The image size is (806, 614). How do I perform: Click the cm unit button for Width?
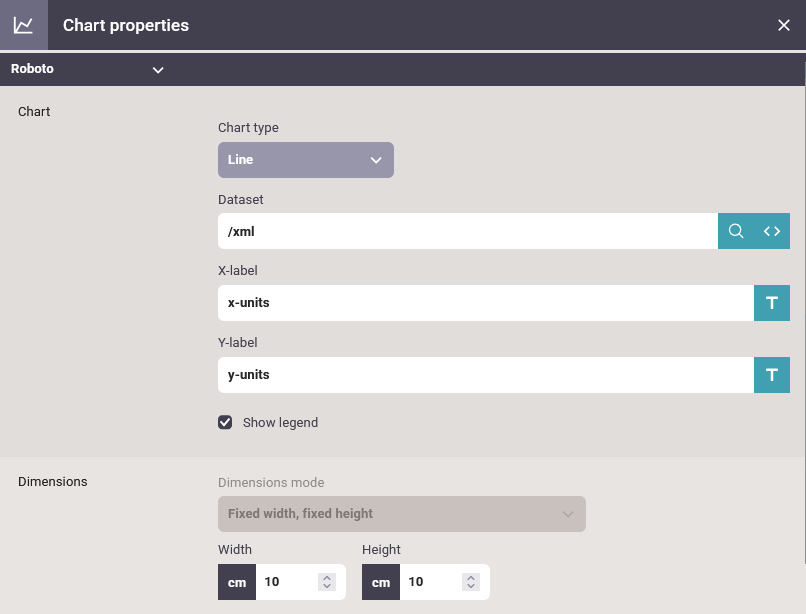pyautogui.click(x=237, y=582)
